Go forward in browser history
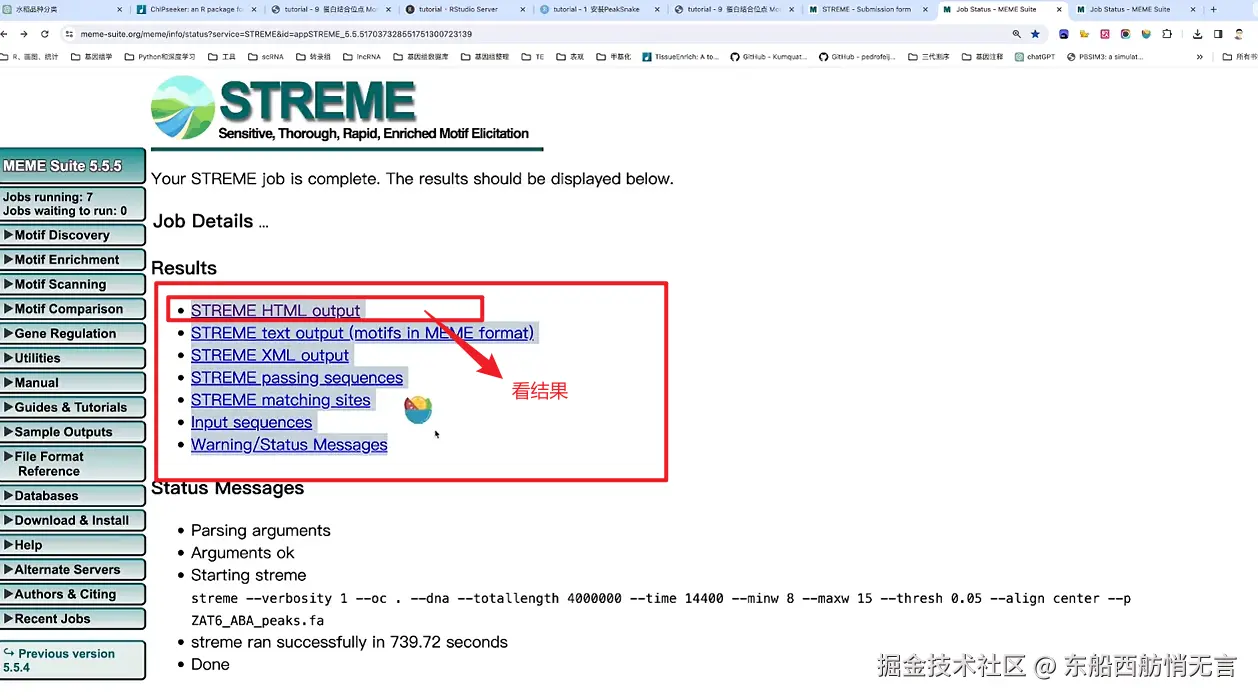The width and height of the screenshot is (1258, 700). pos(24,34)
